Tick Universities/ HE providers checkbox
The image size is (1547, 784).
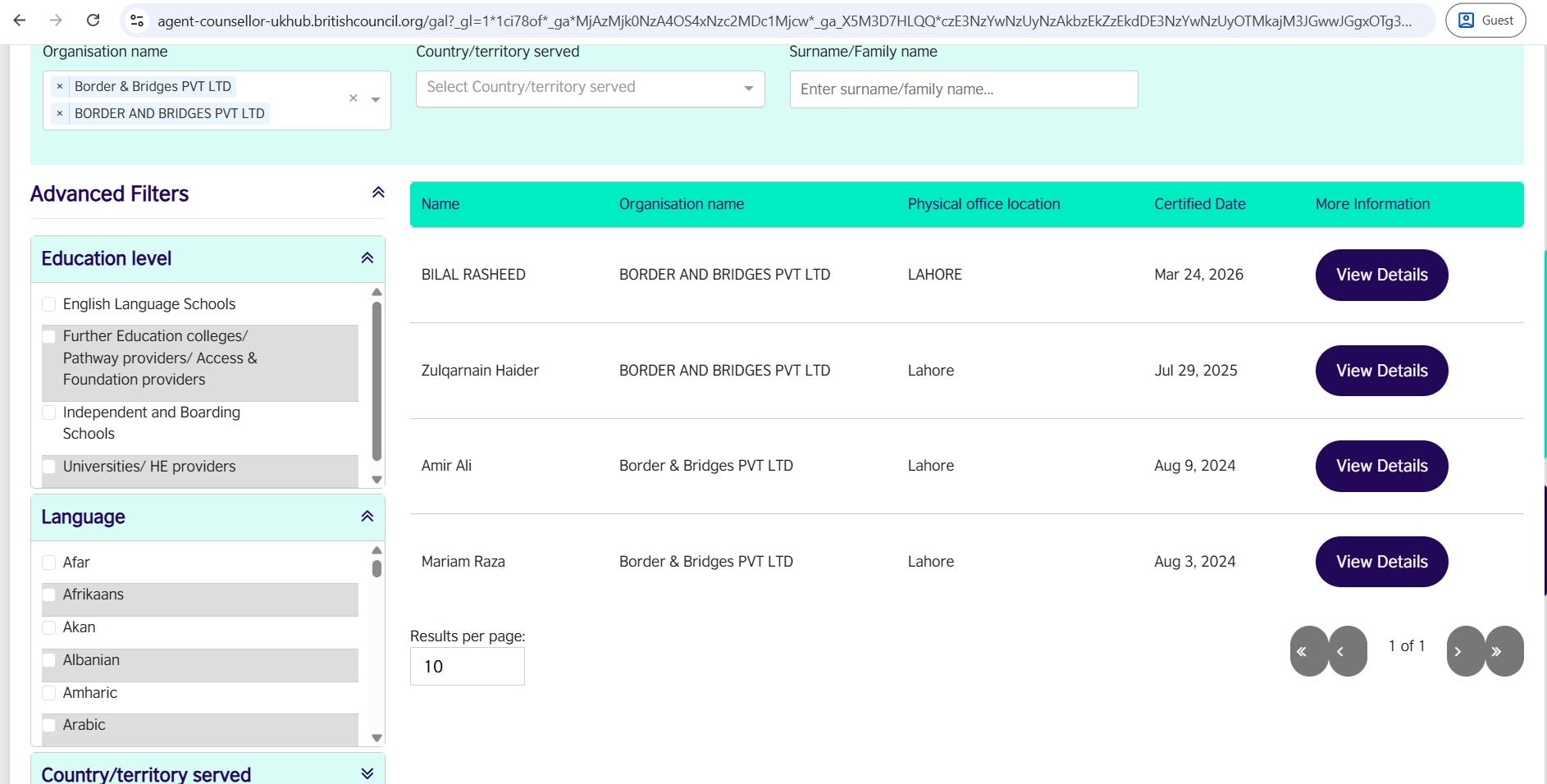pos(49,467)
